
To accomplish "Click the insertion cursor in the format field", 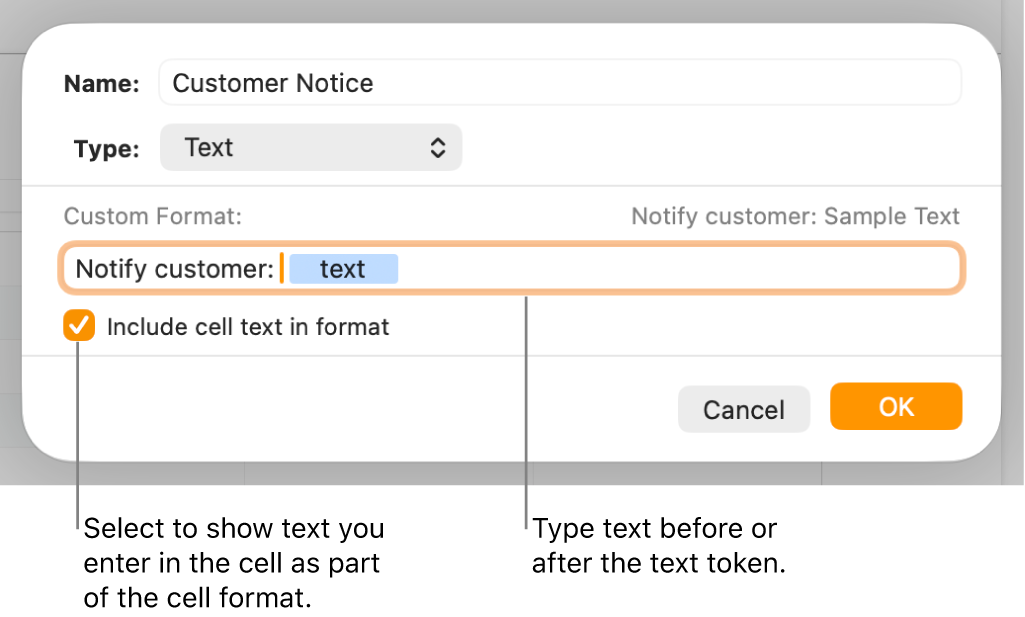I will [281, 268].
